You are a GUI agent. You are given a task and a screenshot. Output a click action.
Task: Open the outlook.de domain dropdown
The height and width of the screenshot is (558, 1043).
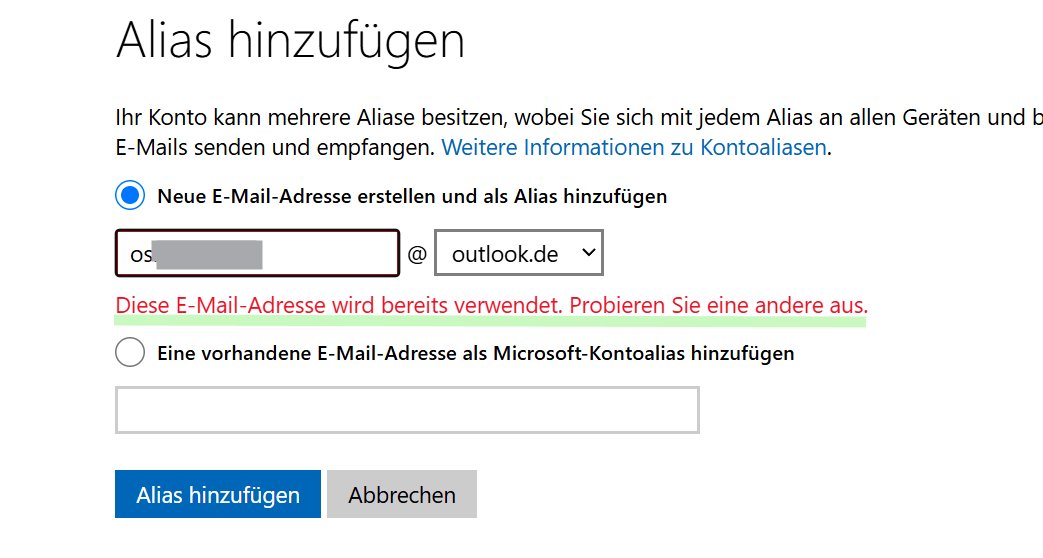pyautogui.click(x=519, y=253)
